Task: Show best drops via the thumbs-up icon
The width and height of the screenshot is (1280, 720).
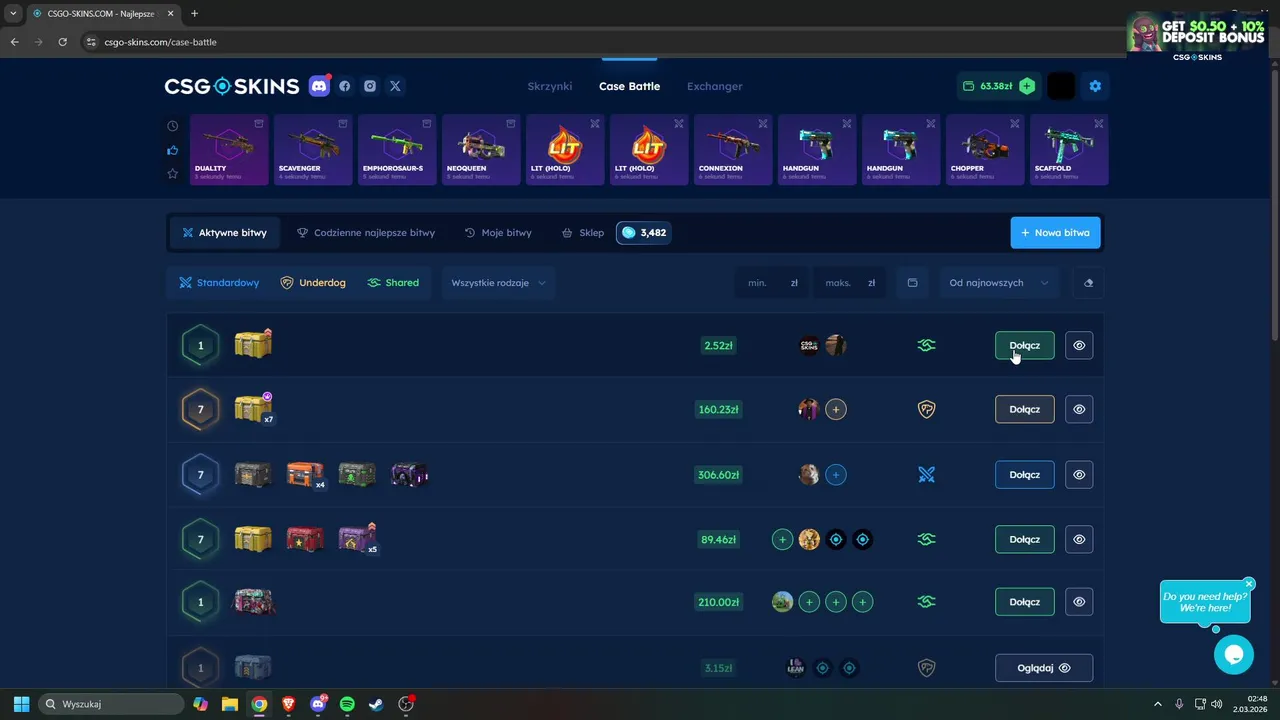Action: coord(173,150)
